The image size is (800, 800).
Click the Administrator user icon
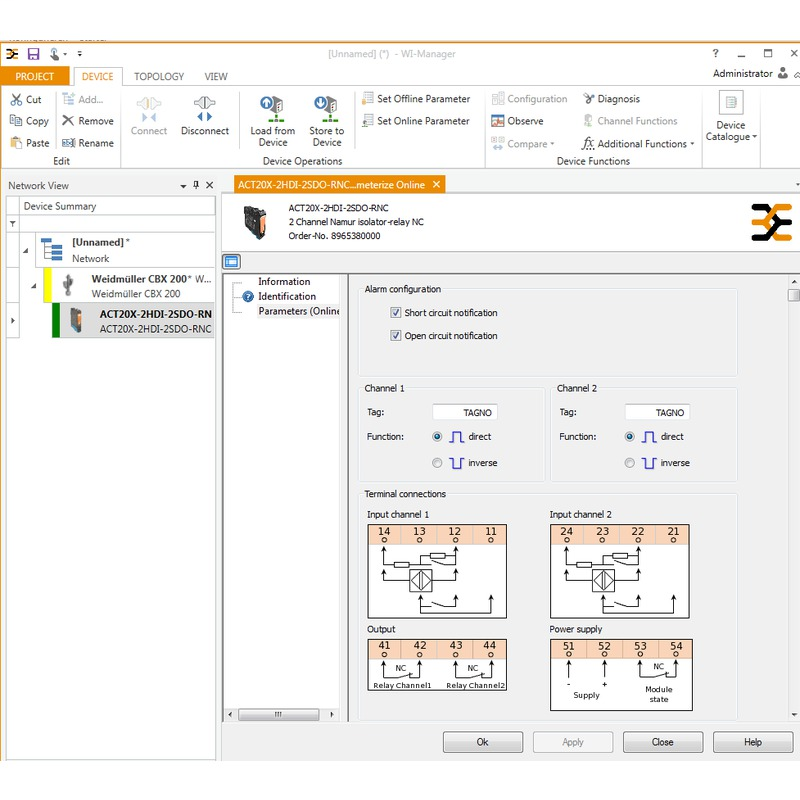click(x=783, y=73)
